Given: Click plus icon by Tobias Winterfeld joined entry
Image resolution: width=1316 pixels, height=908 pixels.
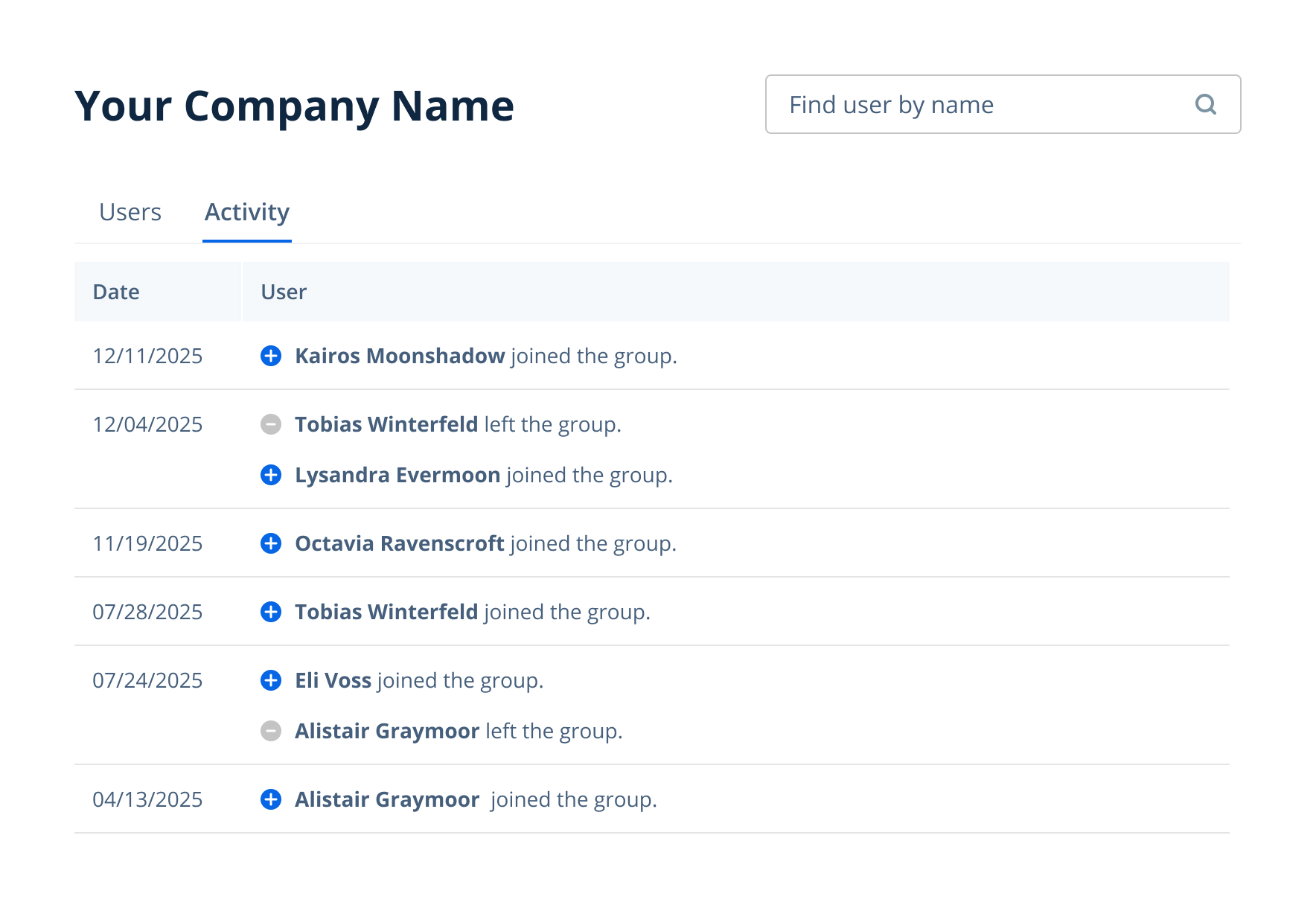Looking at the screenshot, I should pyautogui.click(x=271, y=612).
